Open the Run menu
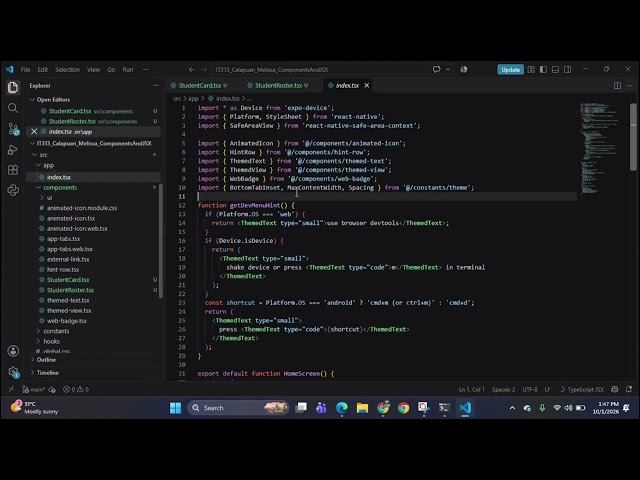 click(128, 69)
